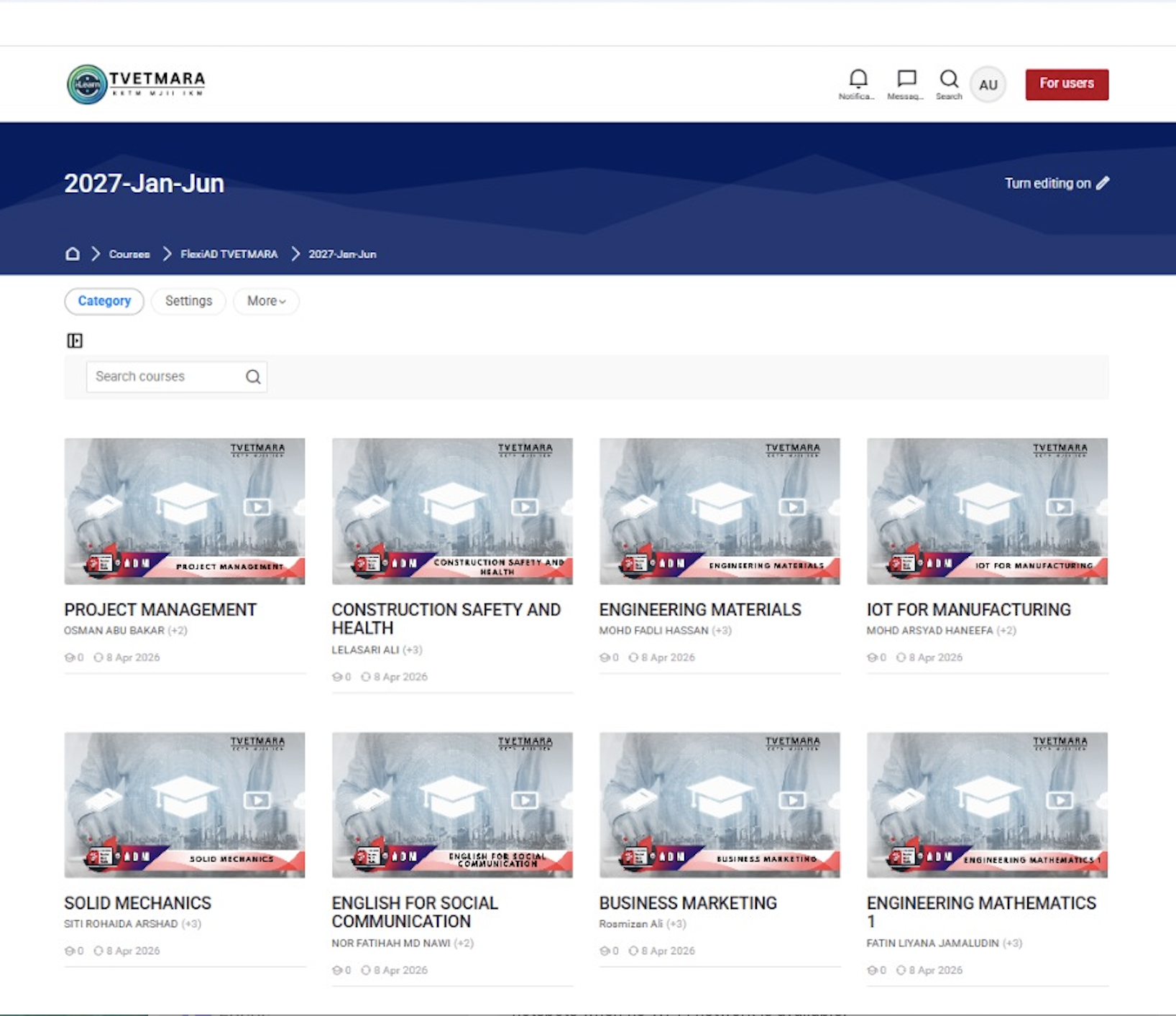Click date clock icon under Engineering Materials
The image size is (1176, 1016).
(633, 657)
